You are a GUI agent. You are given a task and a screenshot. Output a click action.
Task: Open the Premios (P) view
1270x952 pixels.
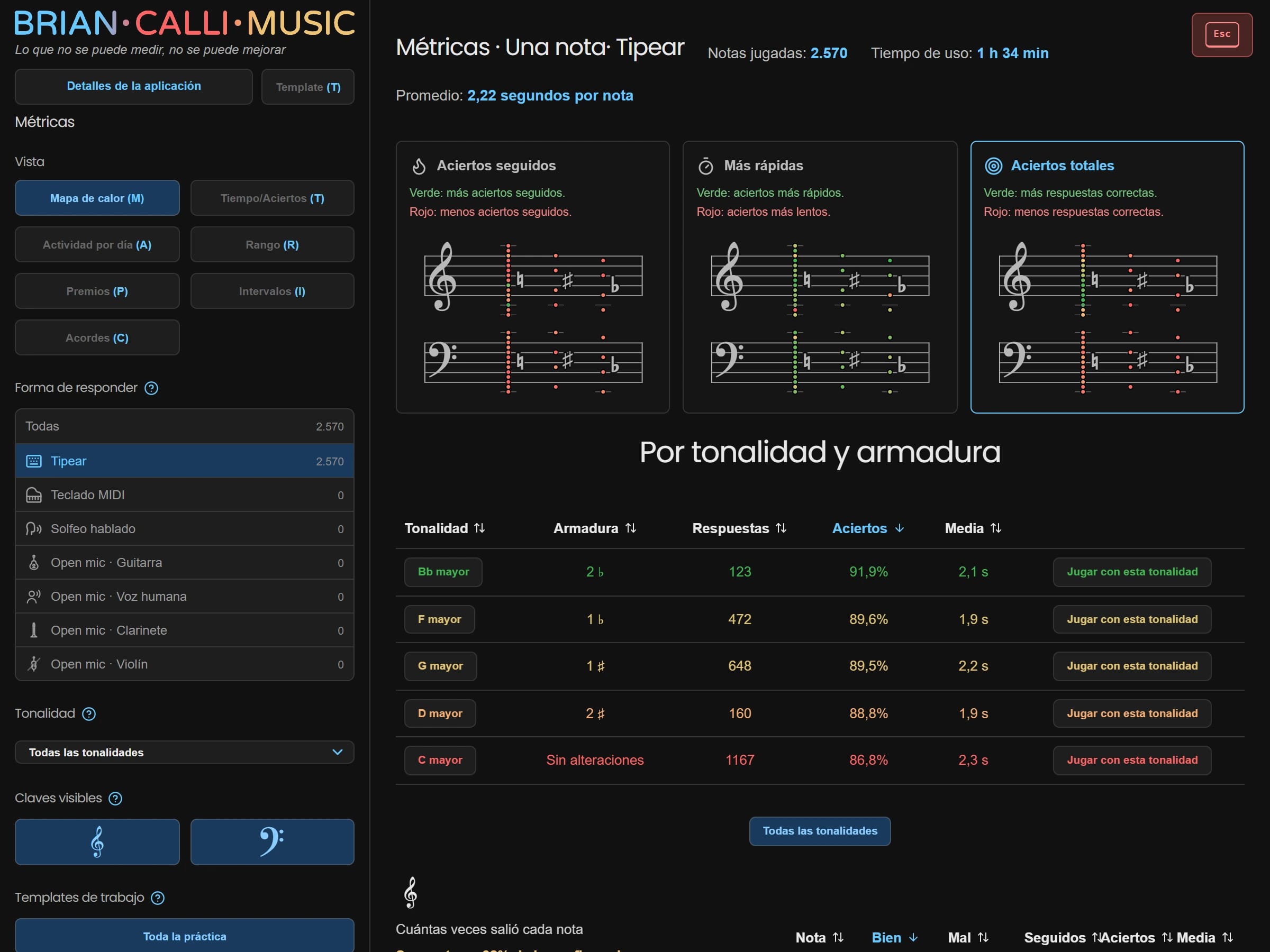[97, 291]
